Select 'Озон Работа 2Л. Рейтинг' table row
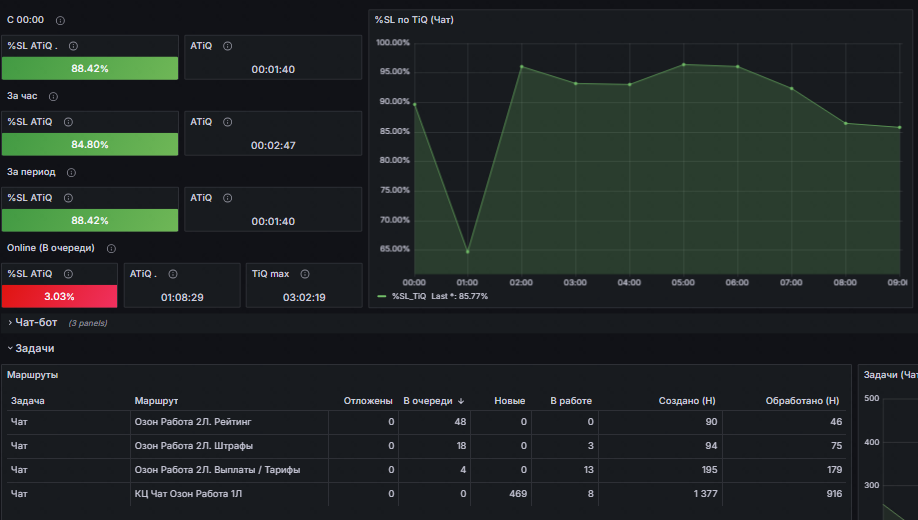The image size is (918, 520). (x=426, y=422)
